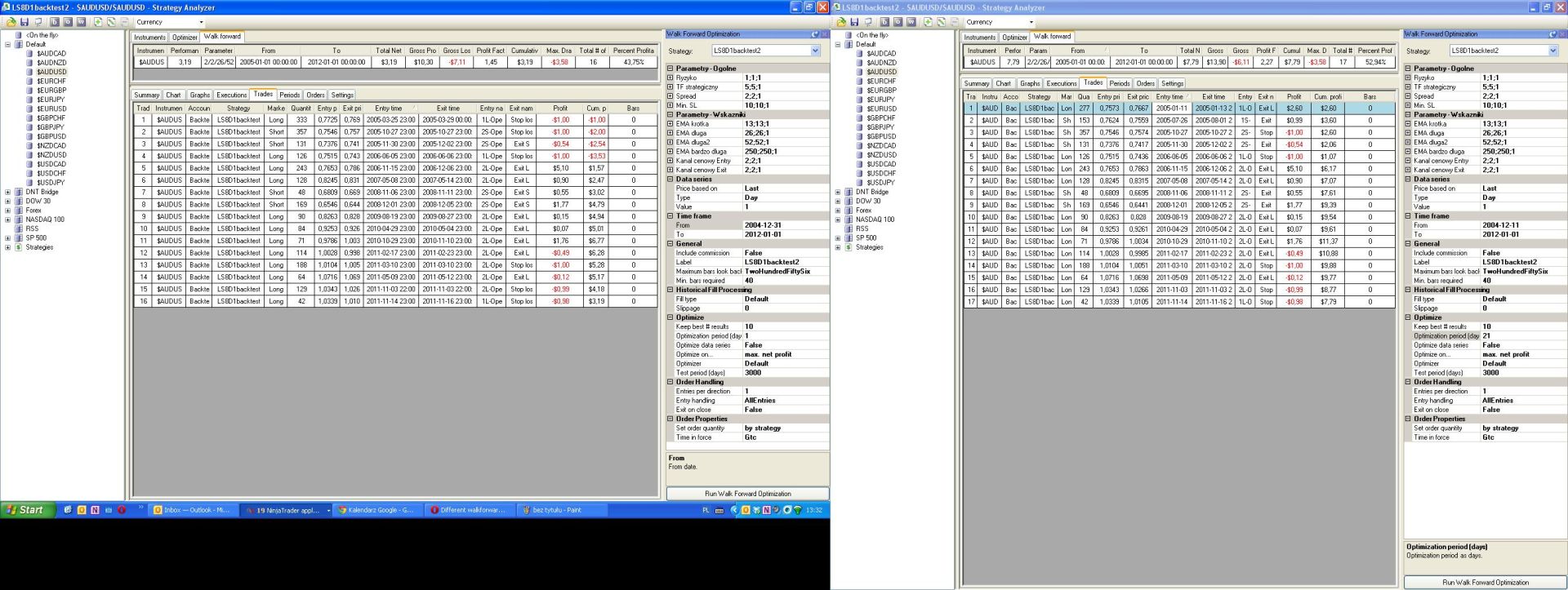Collapse the Order Handling section in right window
Viewport: 1568px width, 590px height.
1408,382
